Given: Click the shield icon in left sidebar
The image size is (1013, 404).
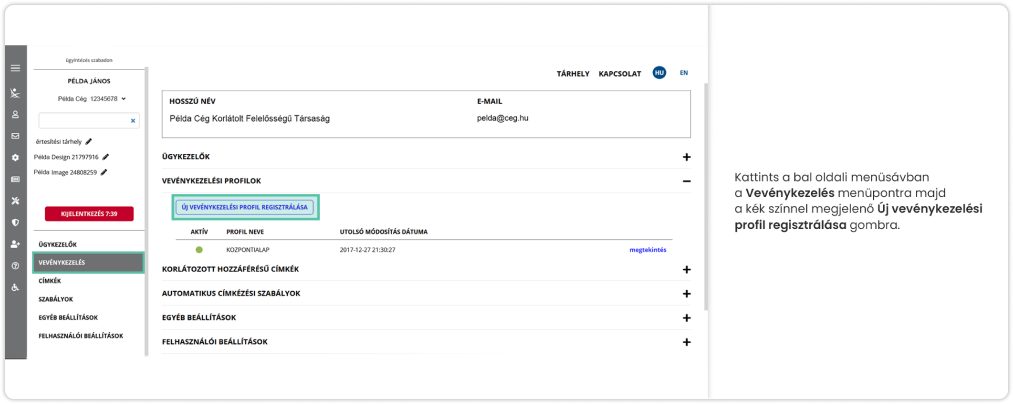Looking at the screenshot, I should click(x=15, y=222).
